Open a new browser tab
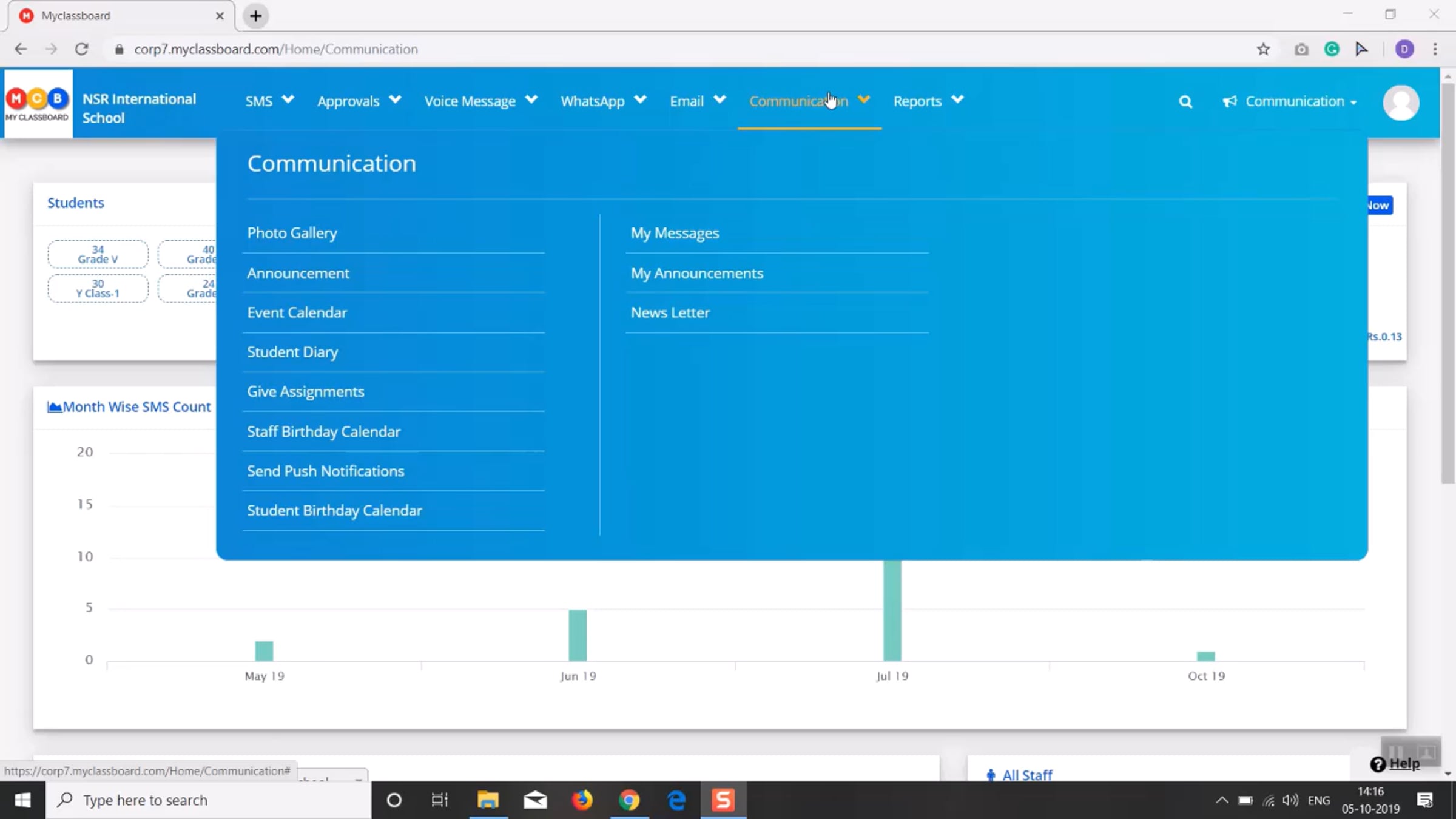The image size is (1456, 819). click(x=256, y=16)
